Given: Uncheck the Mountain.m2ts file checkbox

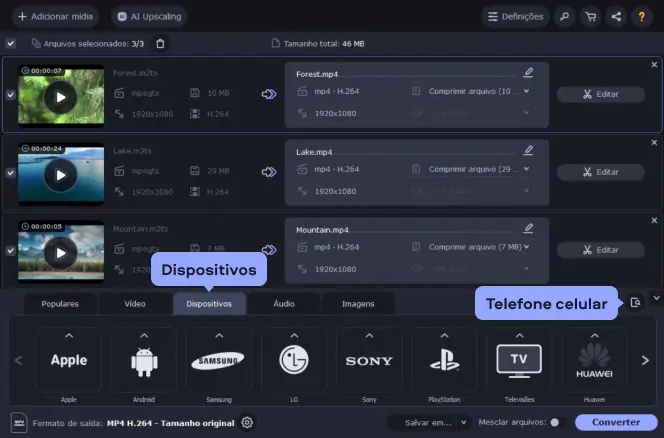Looking at the screenshot, I should point(11,250).
